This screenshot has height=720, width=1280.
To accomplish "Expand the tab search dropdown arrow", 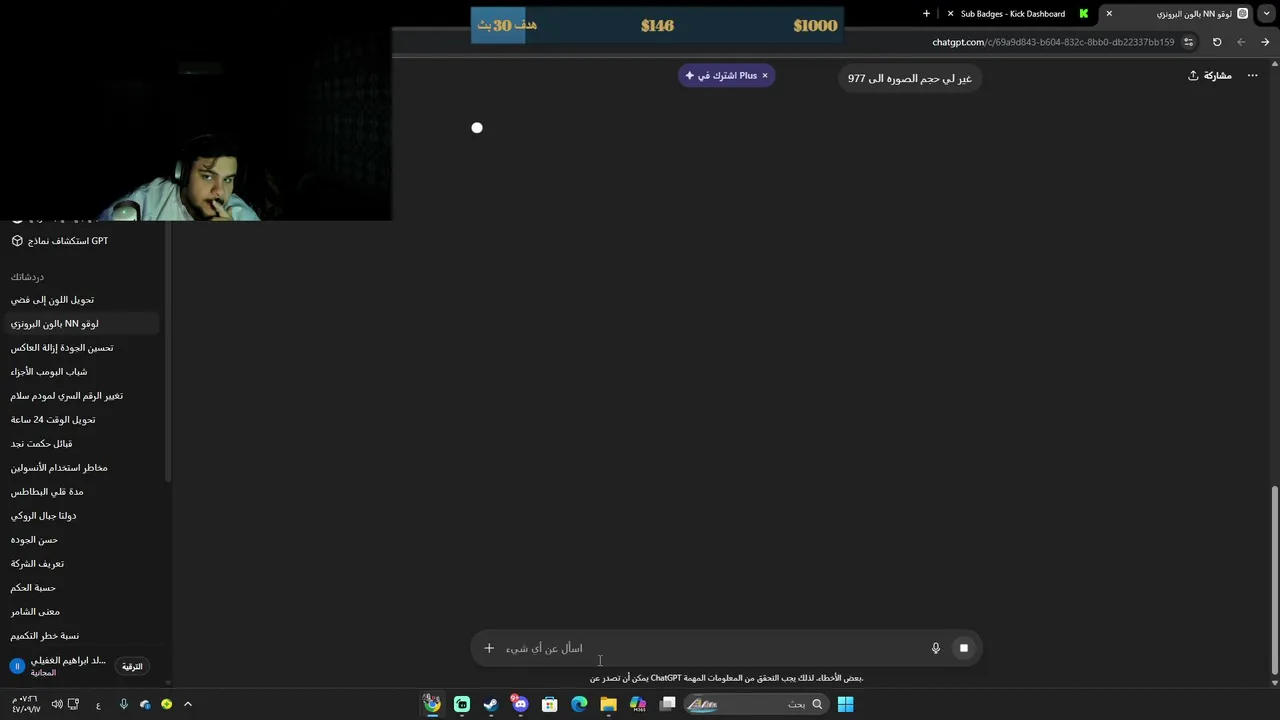I will [1266, 14].
